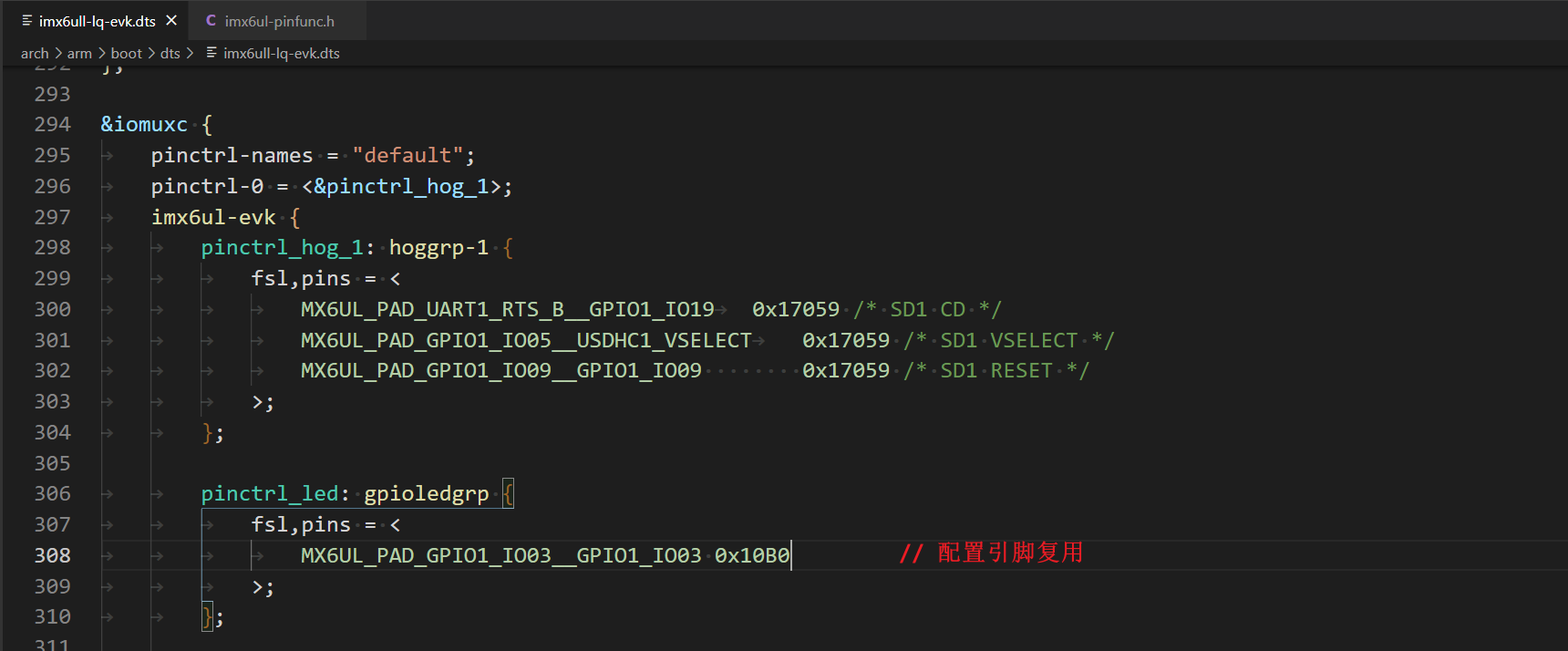This screenshot has width=1568, height=651.
Task: Click line number 300
Action: click(x=52, y=309)
